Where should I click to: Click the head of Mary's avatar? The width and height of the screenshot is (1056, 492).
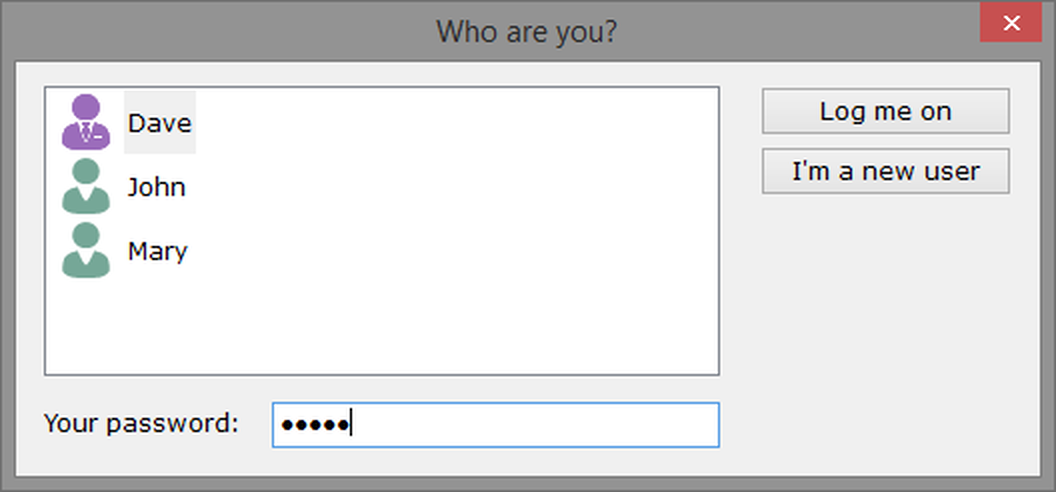point(86,235)
